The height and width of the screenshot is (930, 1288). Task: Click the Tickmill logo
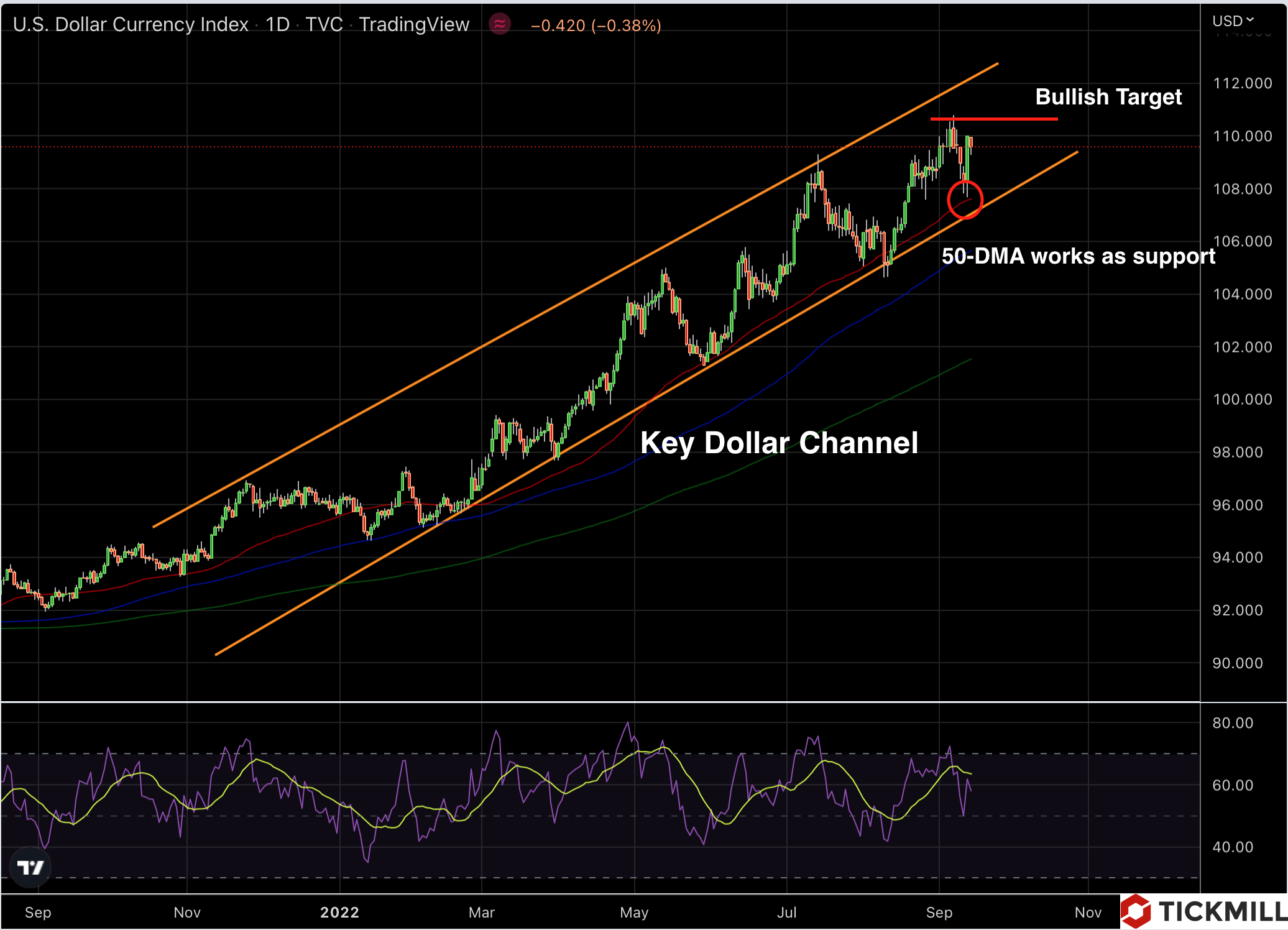1203,911
